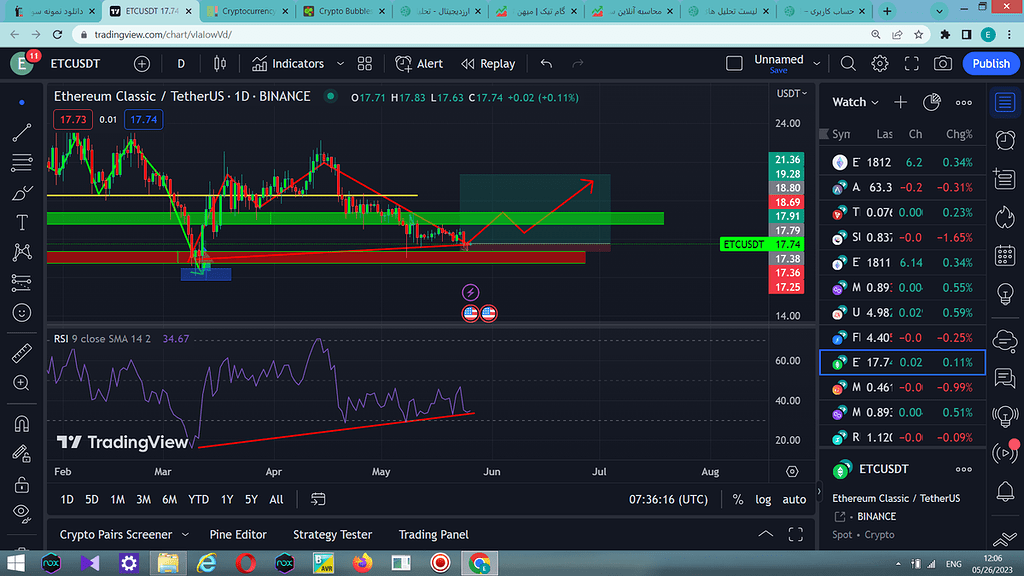Toggle the log scale option
Image resolution: width=1024 pixels, height=576 pixels.
click(x=763, y=499)
